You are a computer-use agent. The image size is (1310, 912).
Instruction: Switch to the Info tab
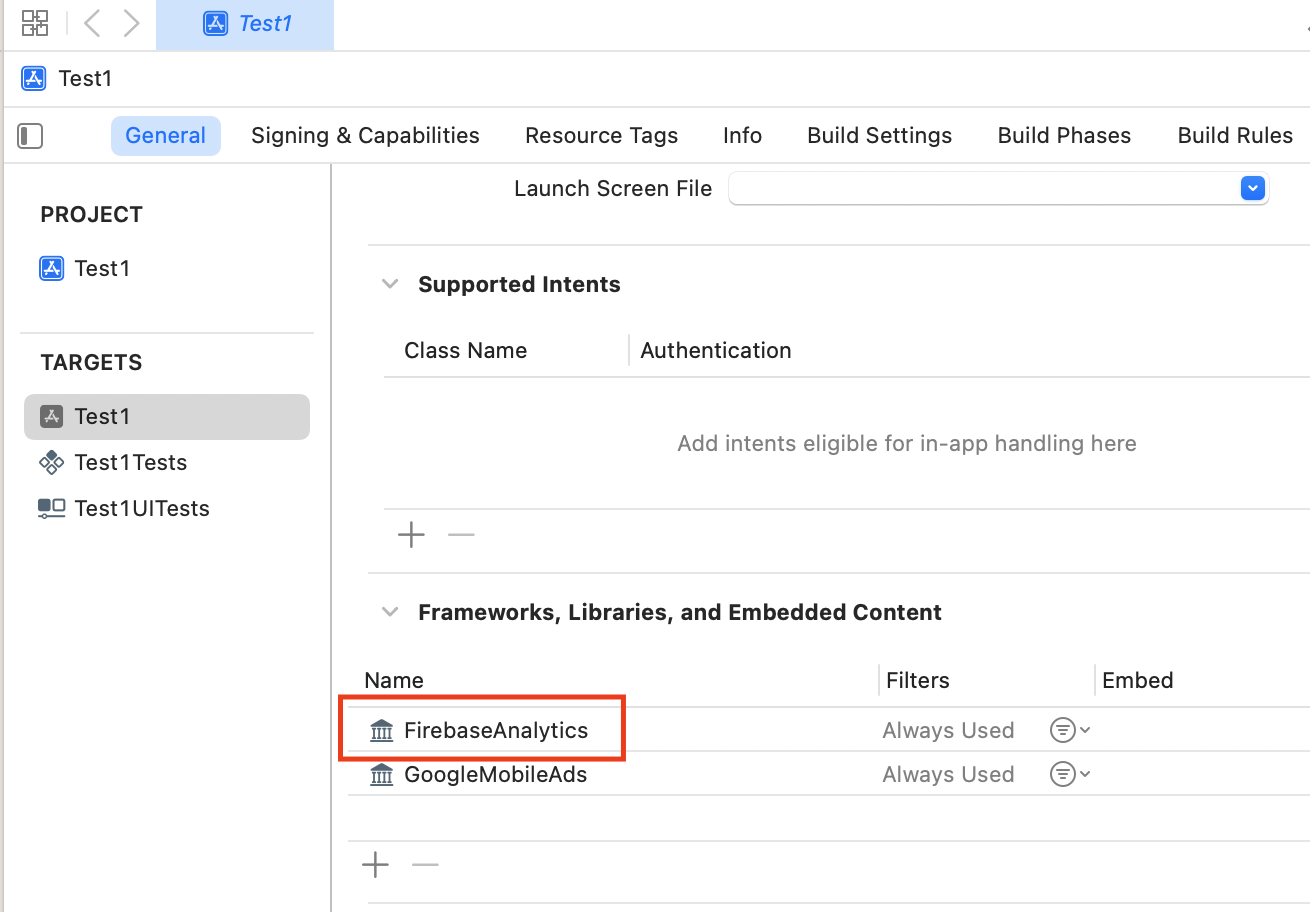(742, 136)
